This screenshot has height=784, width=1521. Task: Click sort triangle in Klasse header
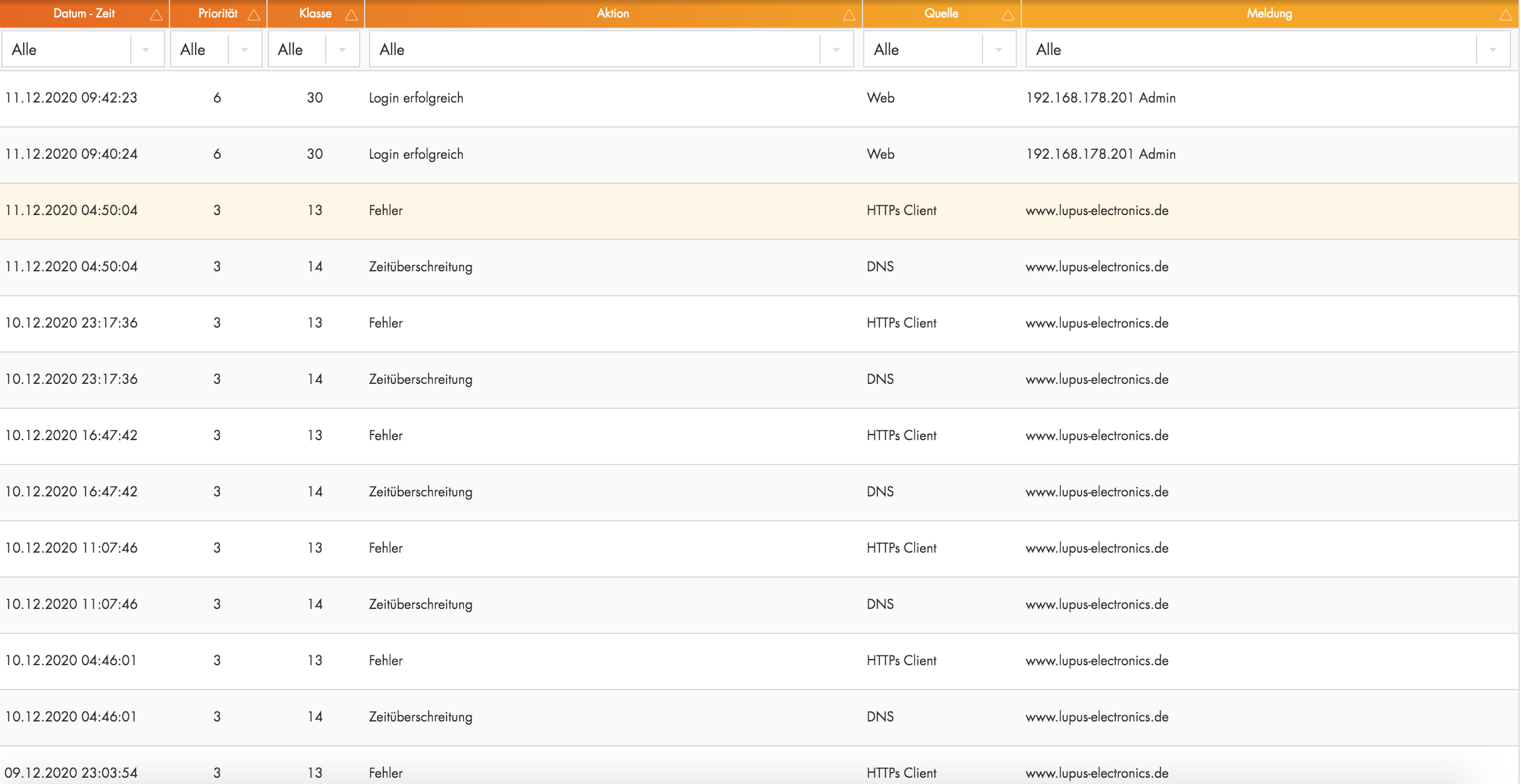351,15
